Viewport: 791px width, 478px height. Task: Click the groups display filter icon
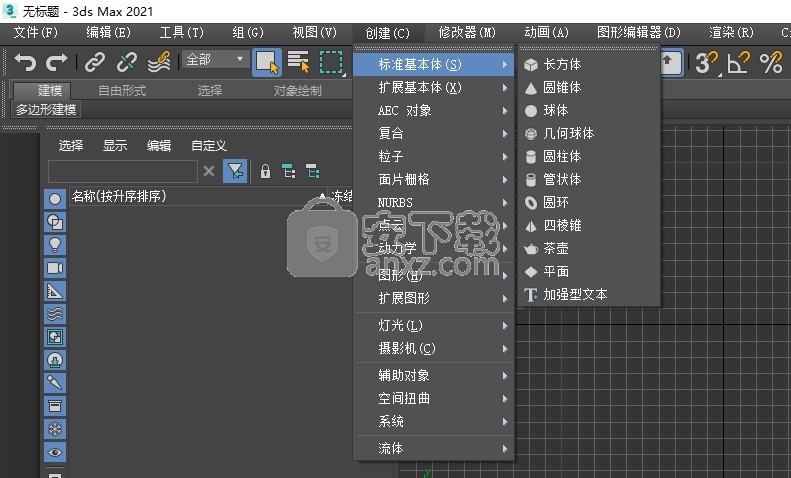coord(55,337)
